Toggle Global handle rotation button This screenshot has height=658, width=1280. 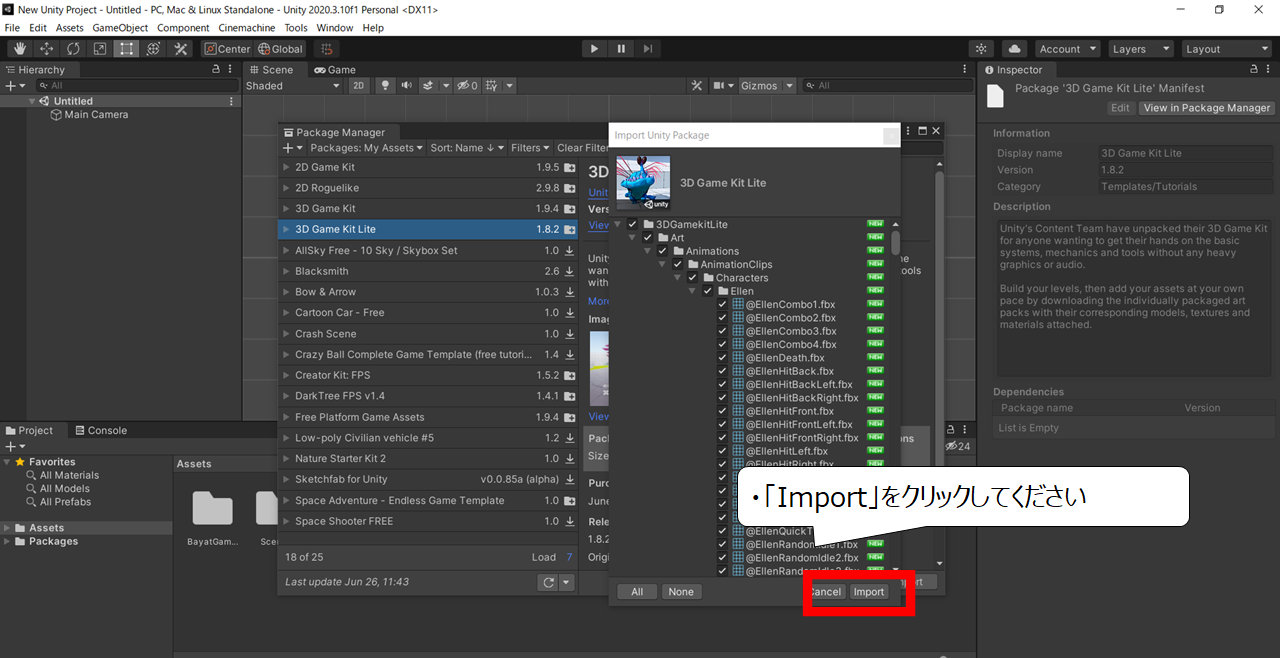click(x=280, y=49)
